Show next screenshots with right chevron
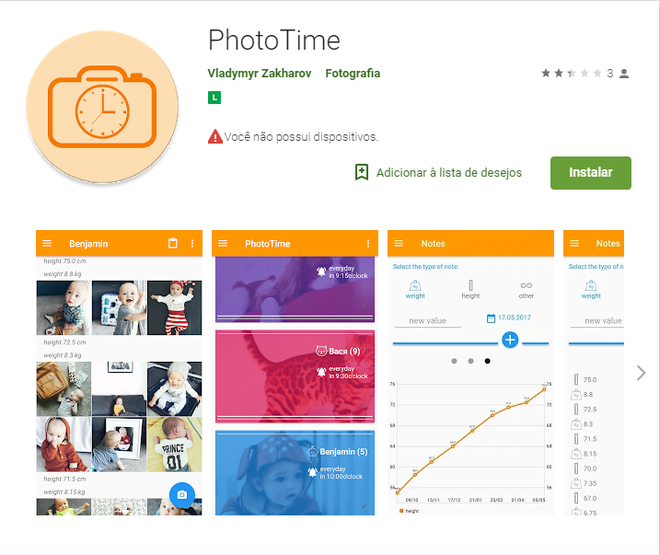 [641, 373]
